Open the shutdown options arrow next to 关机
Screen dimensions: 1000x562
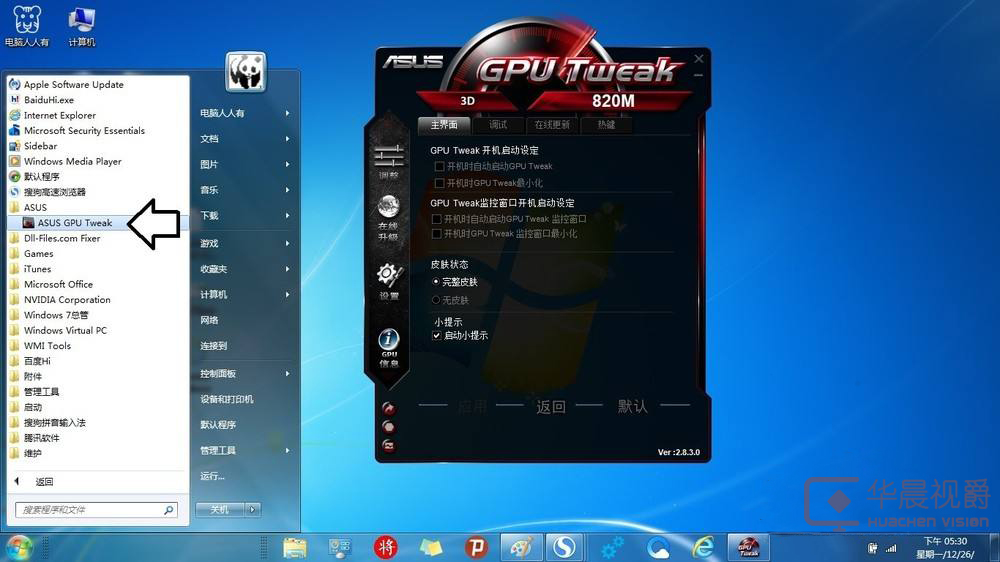click(x=253, y=510)
